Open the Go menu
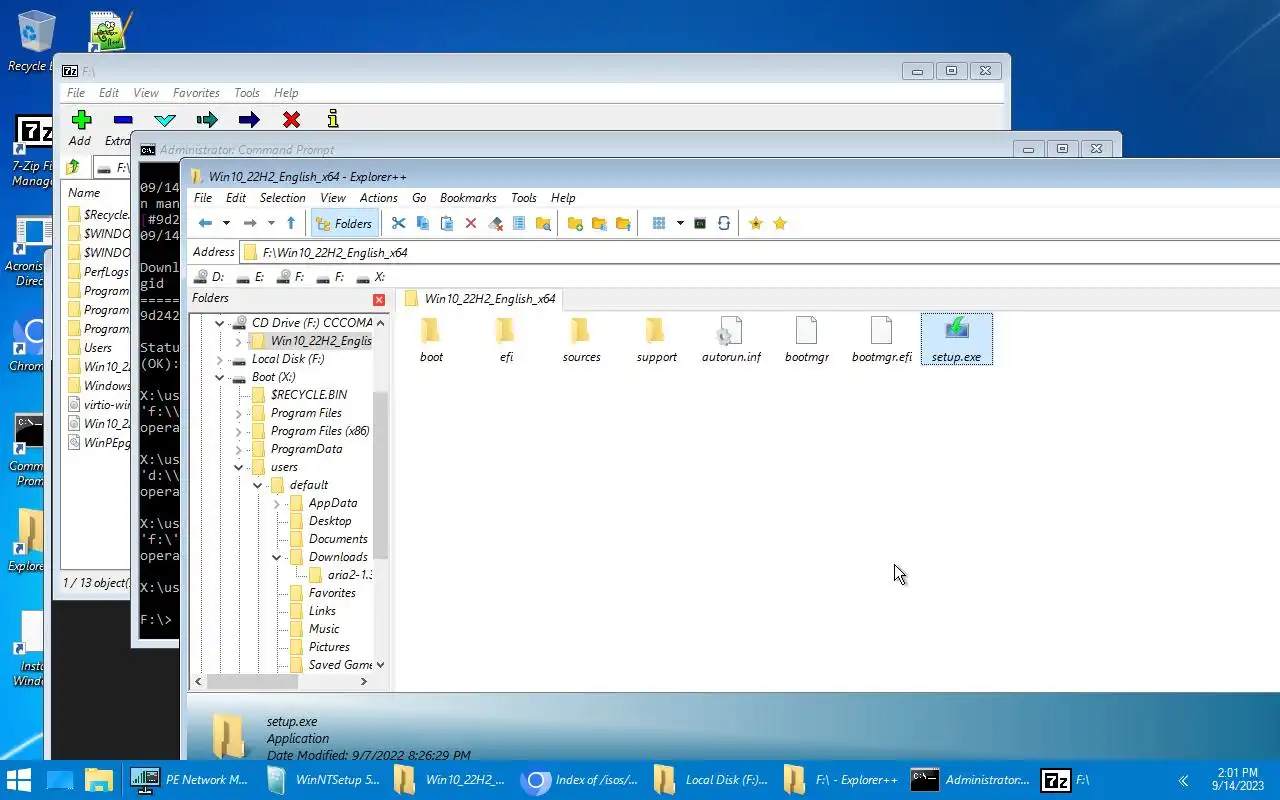The height and width of the screenshot is (800, 1280). 419,198
